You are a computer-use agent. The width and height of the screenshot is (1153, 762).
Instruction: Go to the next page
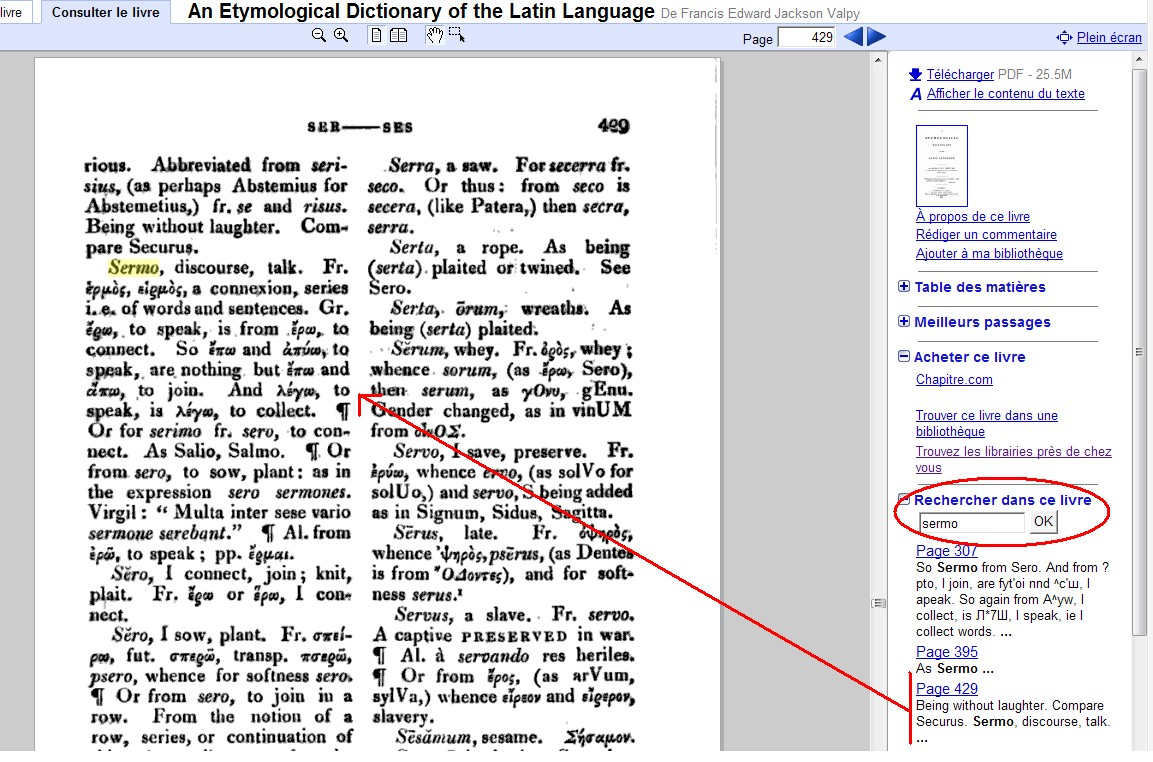877,37
